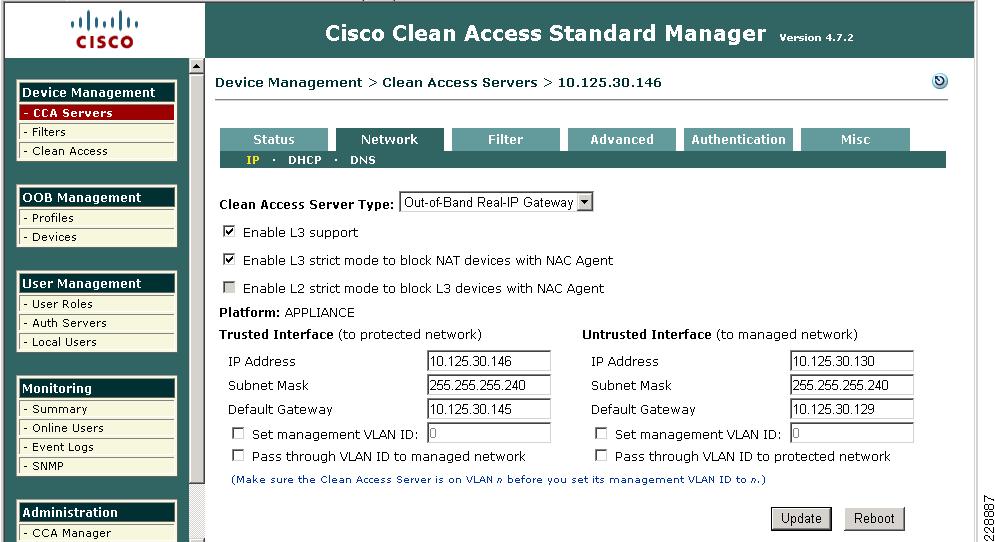Open the DHCP sub-tab

tap(305, 160)
